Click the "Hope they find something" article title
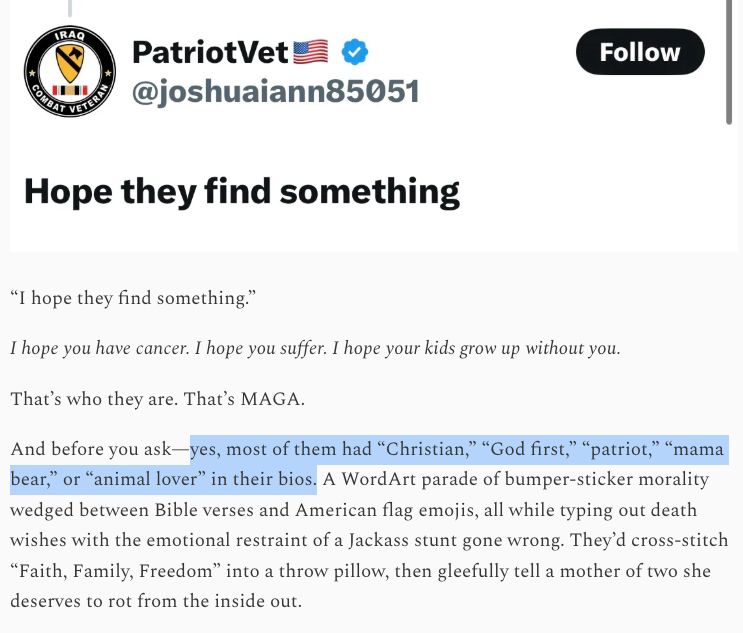 click(x=242, y=192)
